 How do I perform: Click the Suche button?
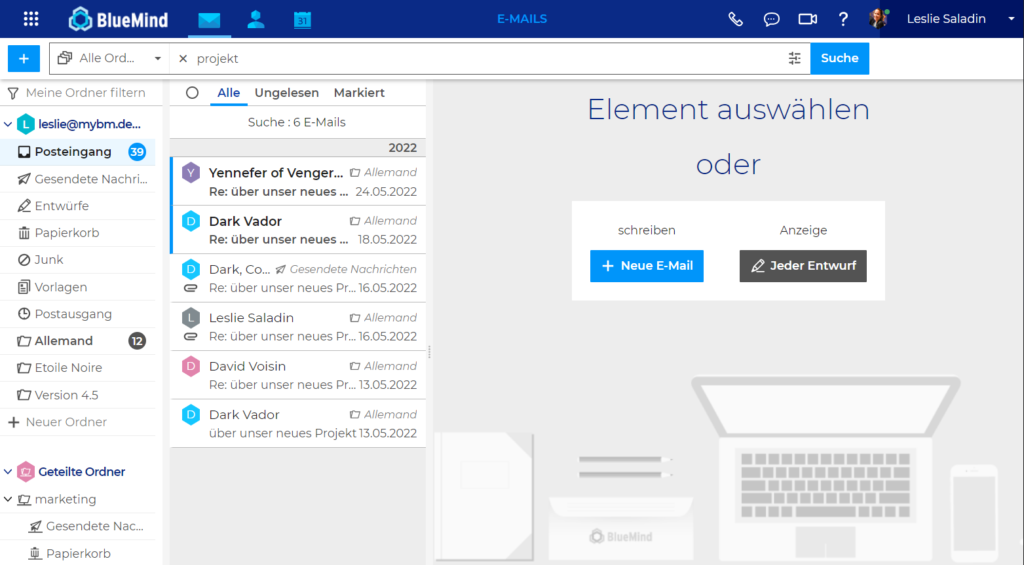tap(839, 58)
